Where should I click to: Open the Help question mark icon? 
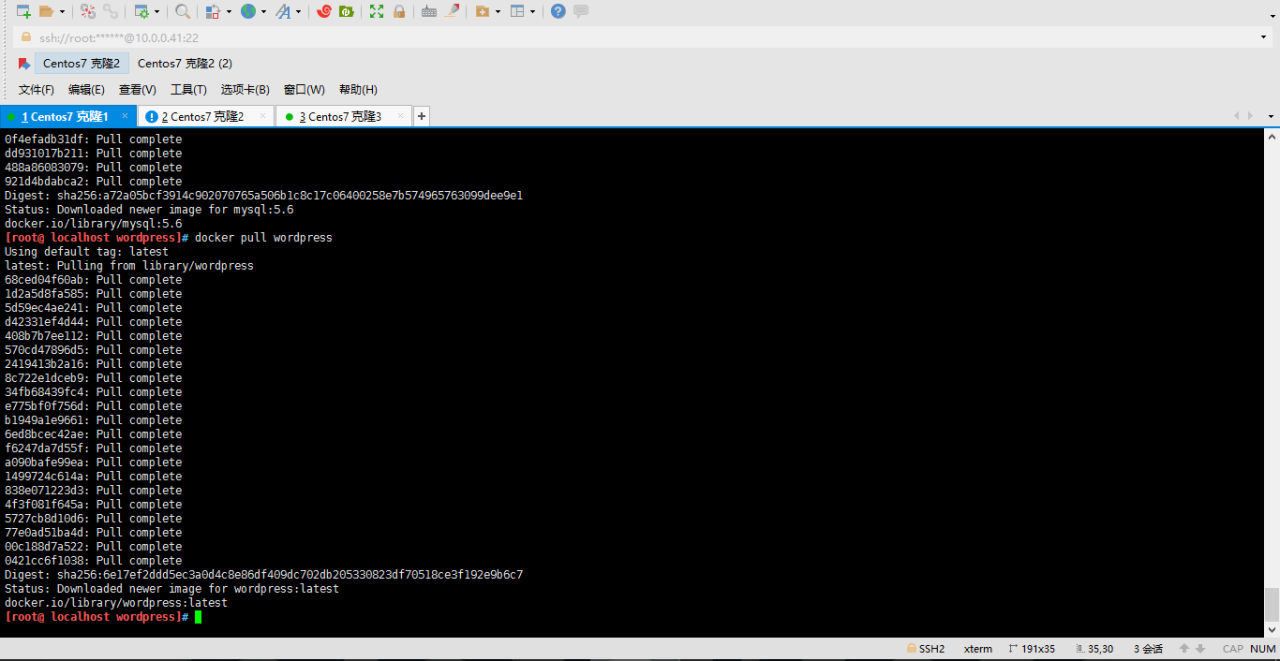(558, 11)
